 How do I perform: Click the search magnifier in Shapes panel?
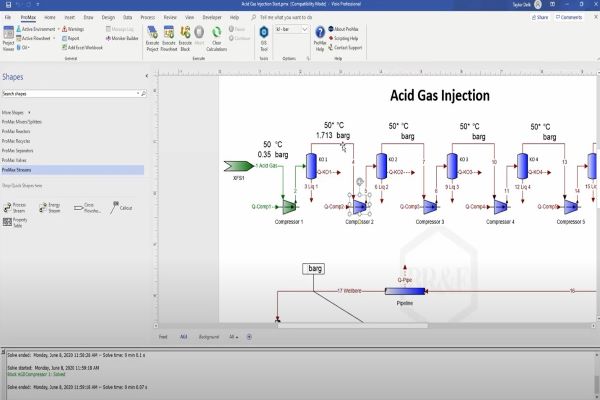[143, 93]
